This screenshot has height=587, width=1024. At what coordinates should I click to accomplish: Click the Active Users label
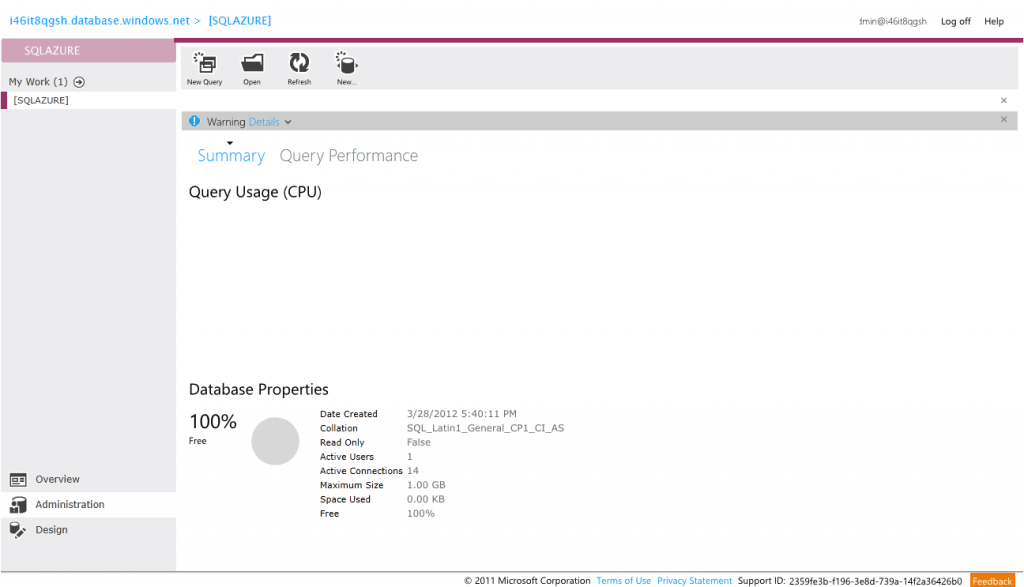pyautogui.click(x=347, y=457)
